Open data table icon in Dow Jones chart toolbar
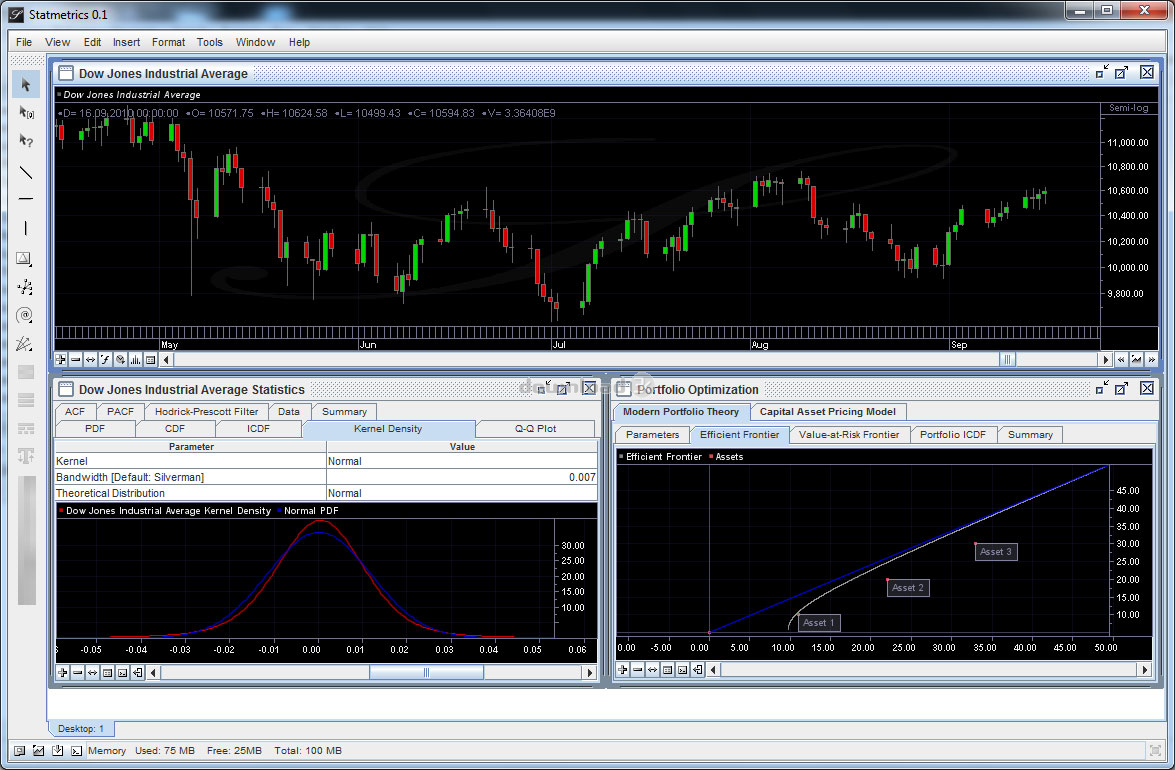The image size is (1175, 770). click(151, 360)
